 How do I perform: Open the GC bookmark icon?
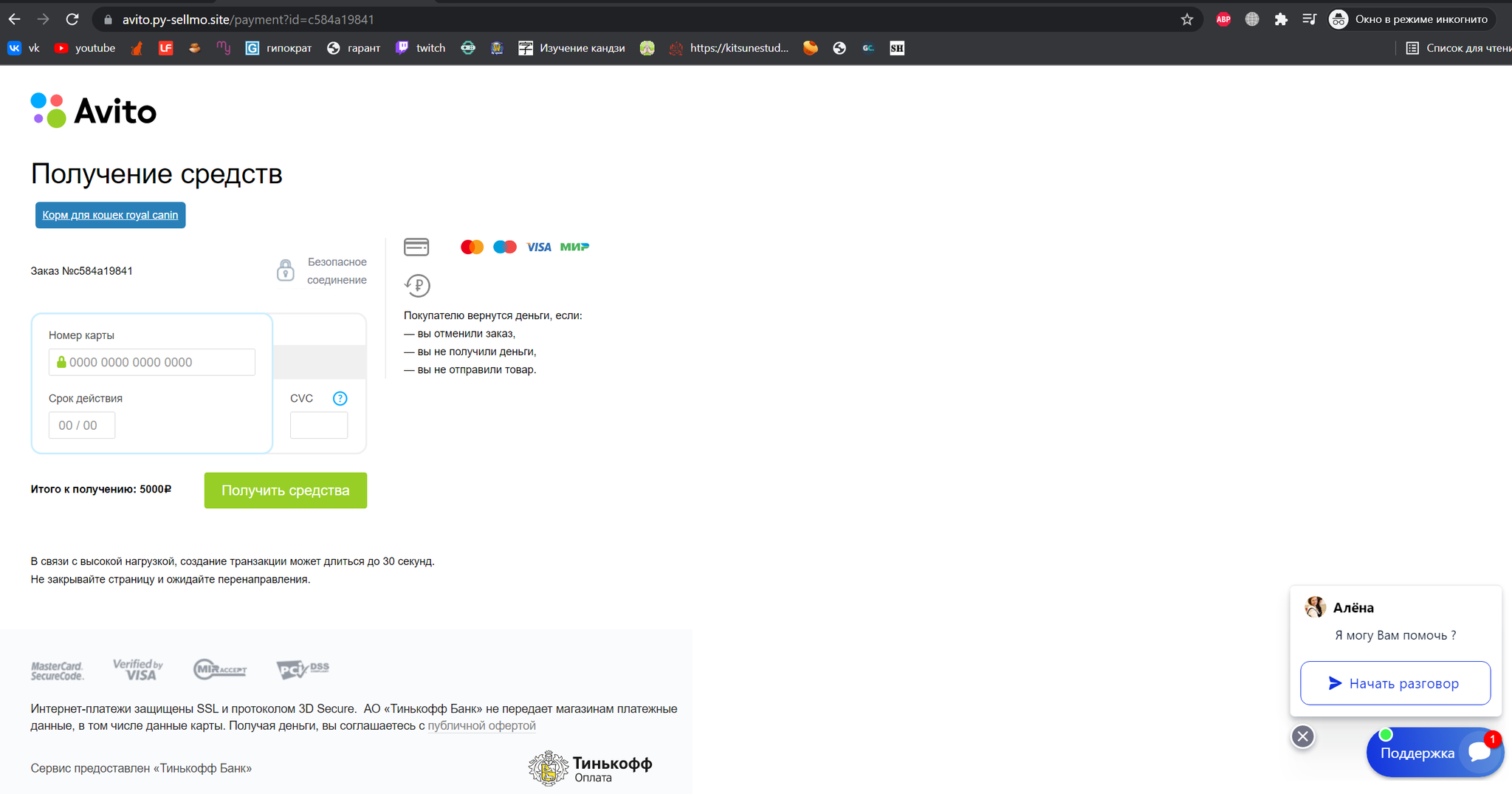(x=868, y=48)
